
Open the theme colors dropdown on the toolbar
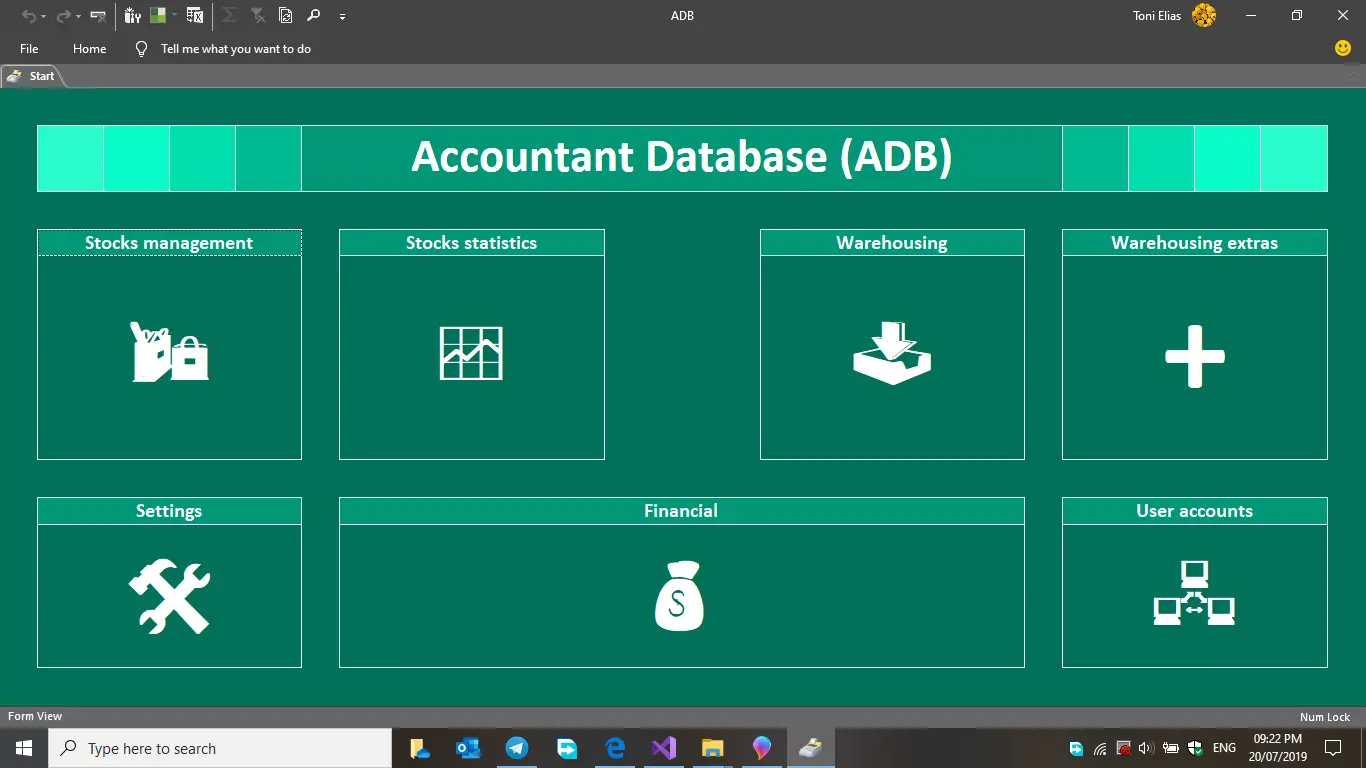[x=172, y=16]
